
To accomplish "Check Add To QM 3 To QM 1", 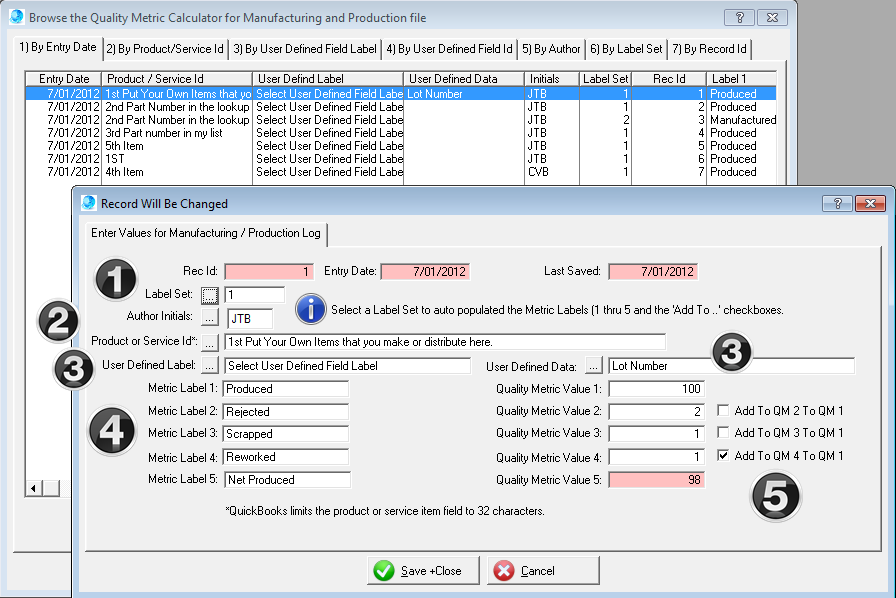I will [x=724, y=433].
